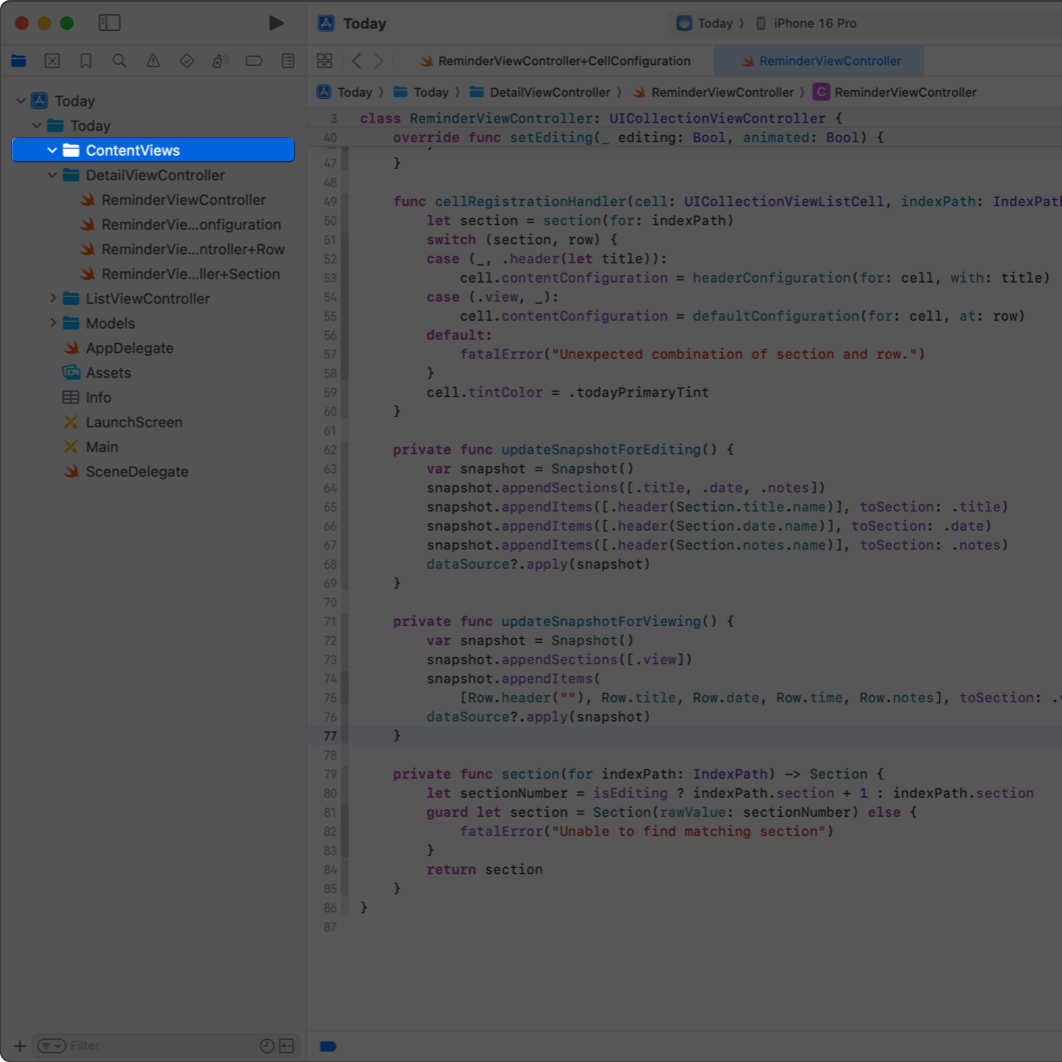Image resolution: width=1062 pixels, height=1062 pixels.
Task: Toggle breakpoints in the debug bar
Action: [x=328, y=1046]
